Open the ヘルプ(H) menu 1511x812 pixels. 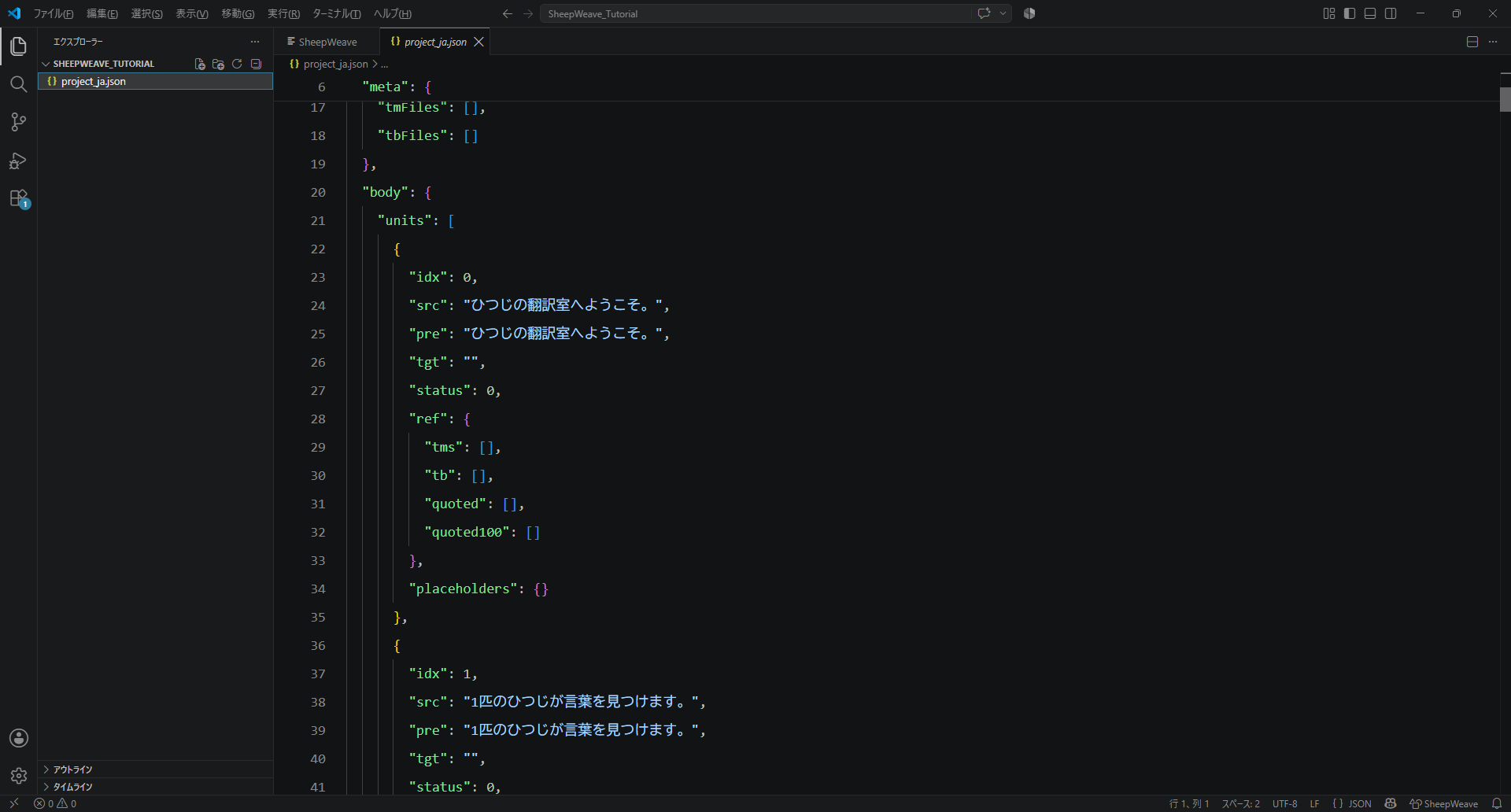click(392, 13)
